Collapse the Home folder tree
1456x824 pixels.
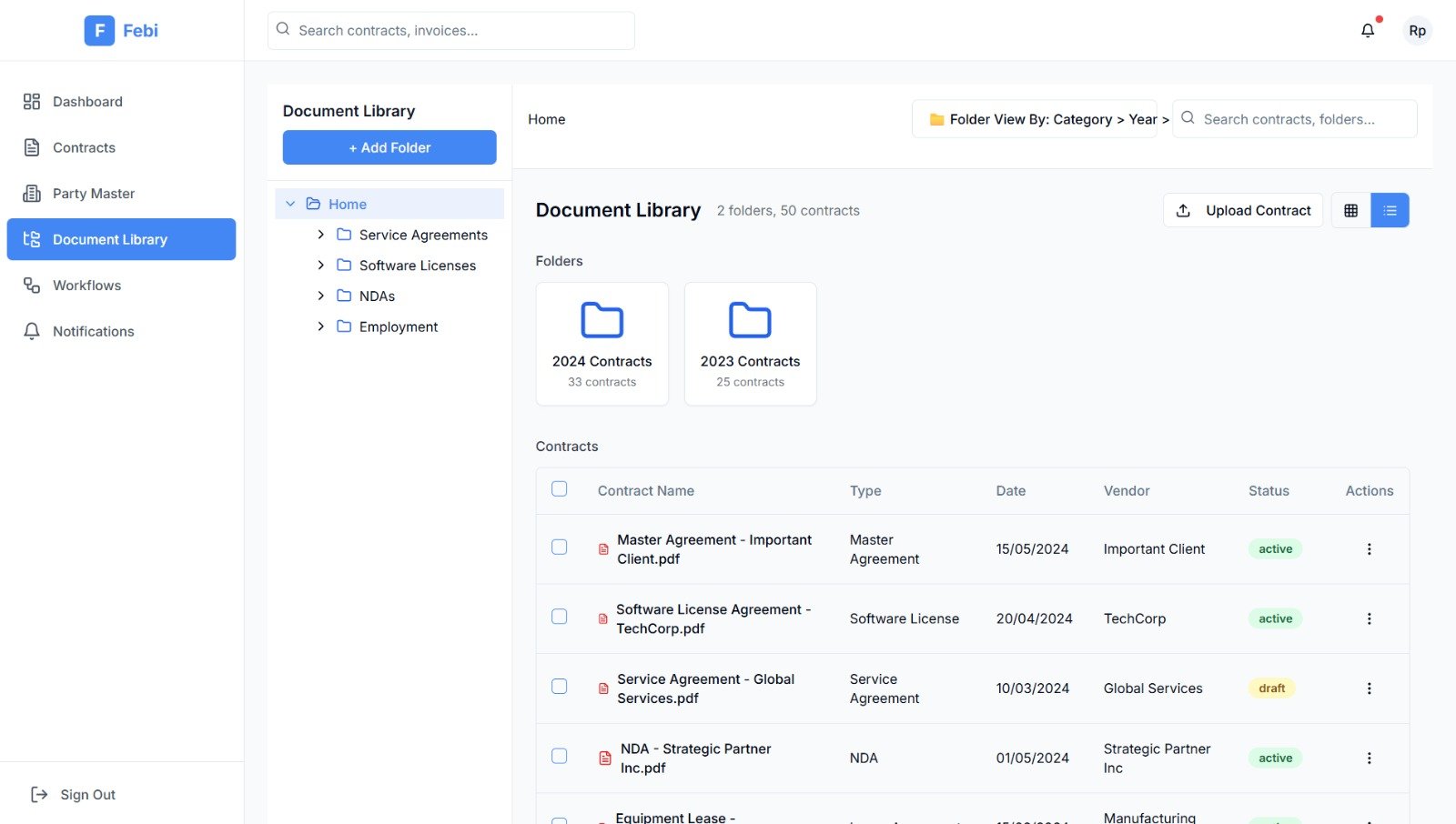pyautogui.click(x=290, y=203)
